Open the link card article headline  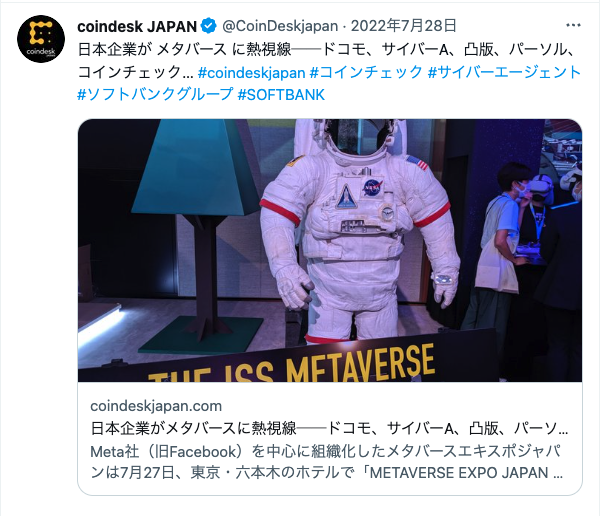tap(329, 428)
